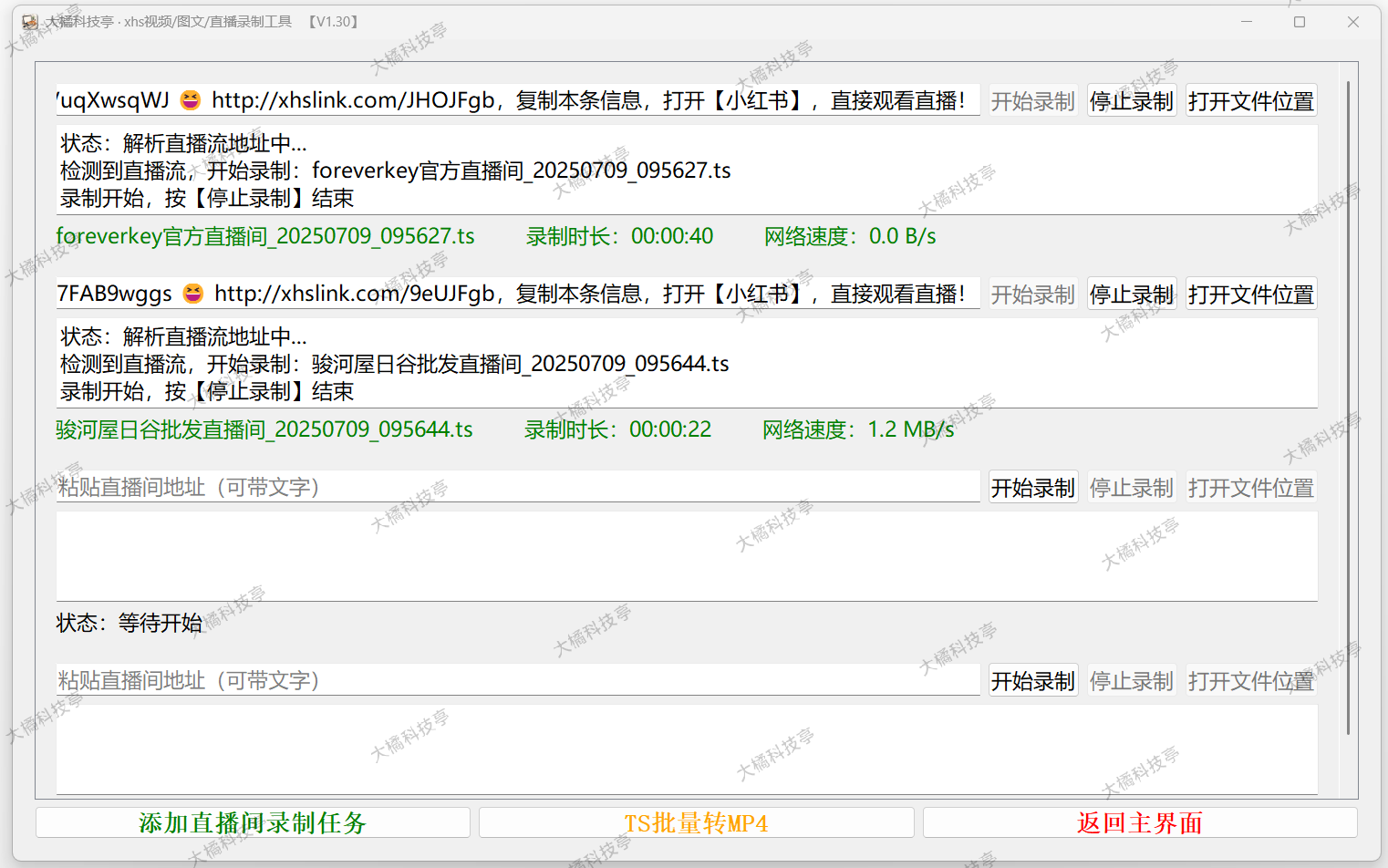Maximize the recording tool window
Image resolution: width=1388 pixels, height=868 pixels.
pos(1300,22)
